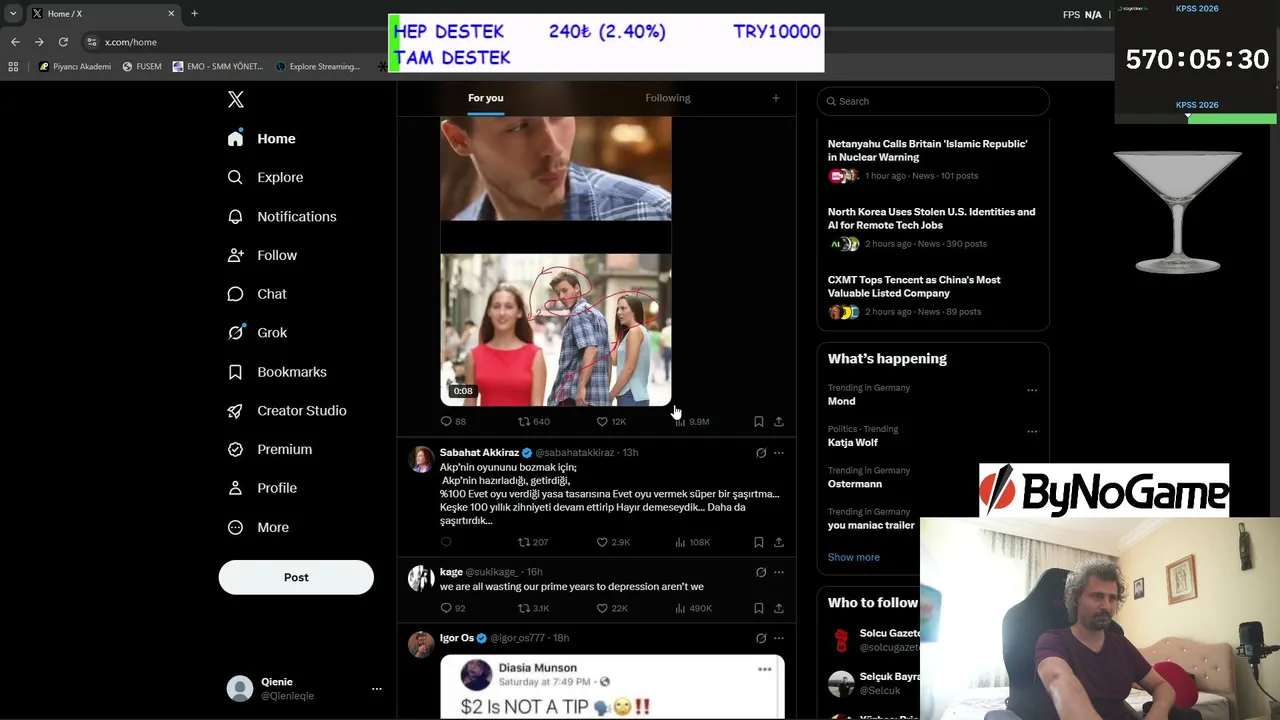This screenshot has height=720, width=1280.
Task: Switch to the Following tab
Action: click(668, 98)
